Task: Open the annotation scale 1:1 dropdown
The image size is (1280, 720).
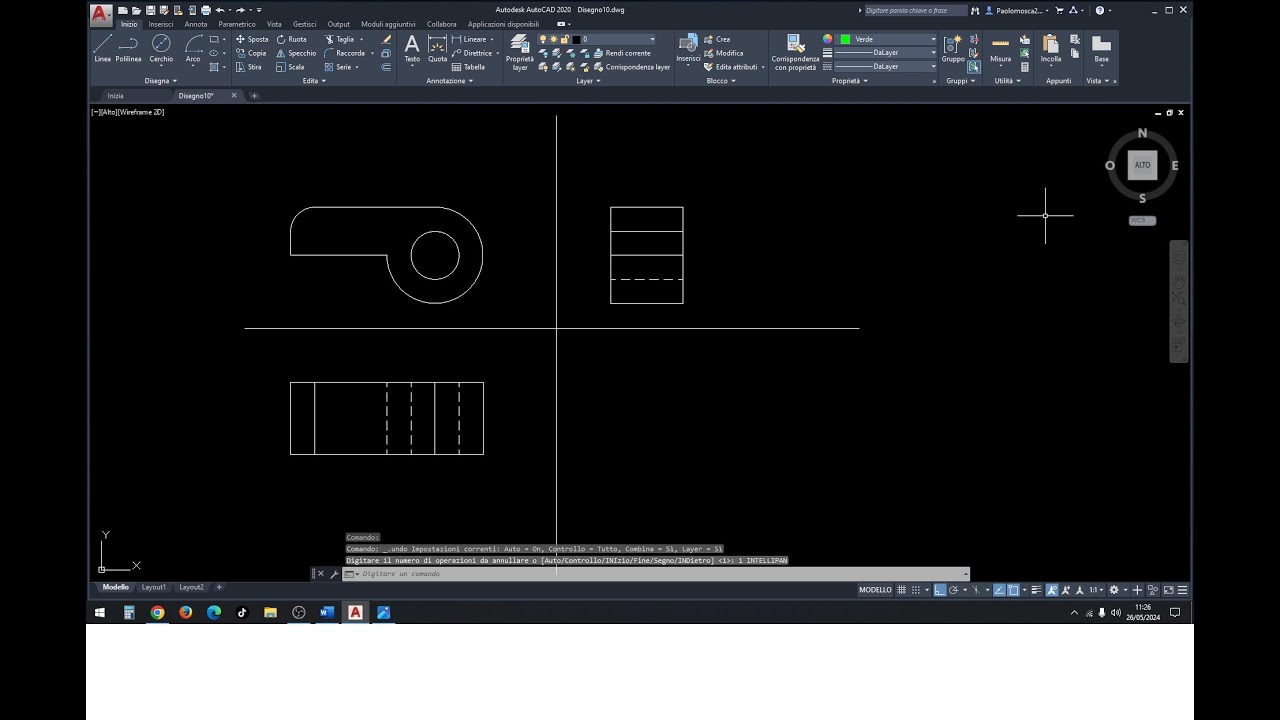Action: [1096, 590]
